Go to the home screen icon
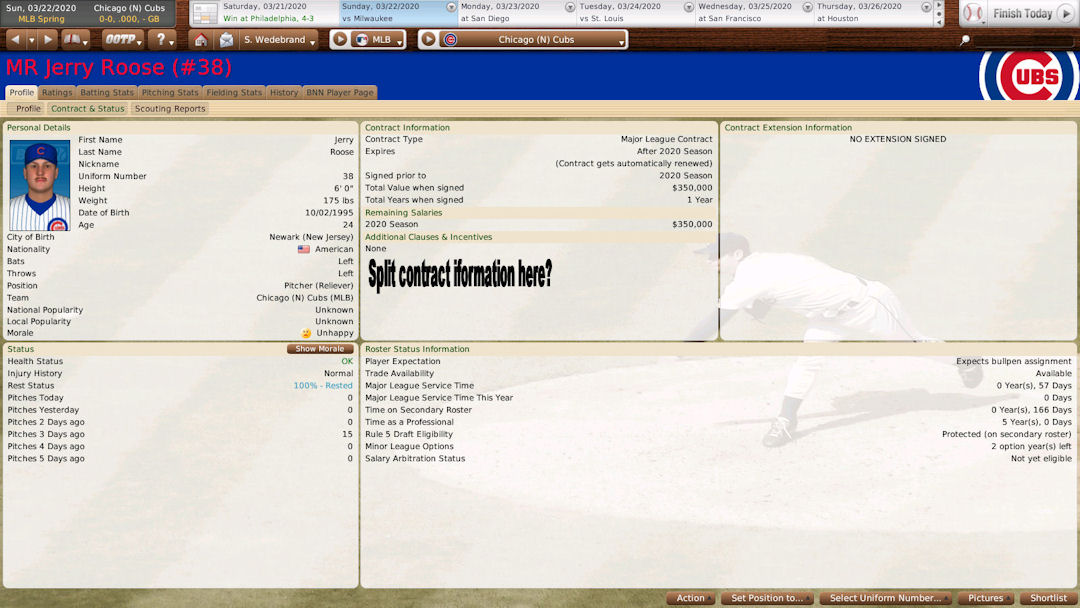The height and width of the screenshot is (608, 1080). [201, 40]
